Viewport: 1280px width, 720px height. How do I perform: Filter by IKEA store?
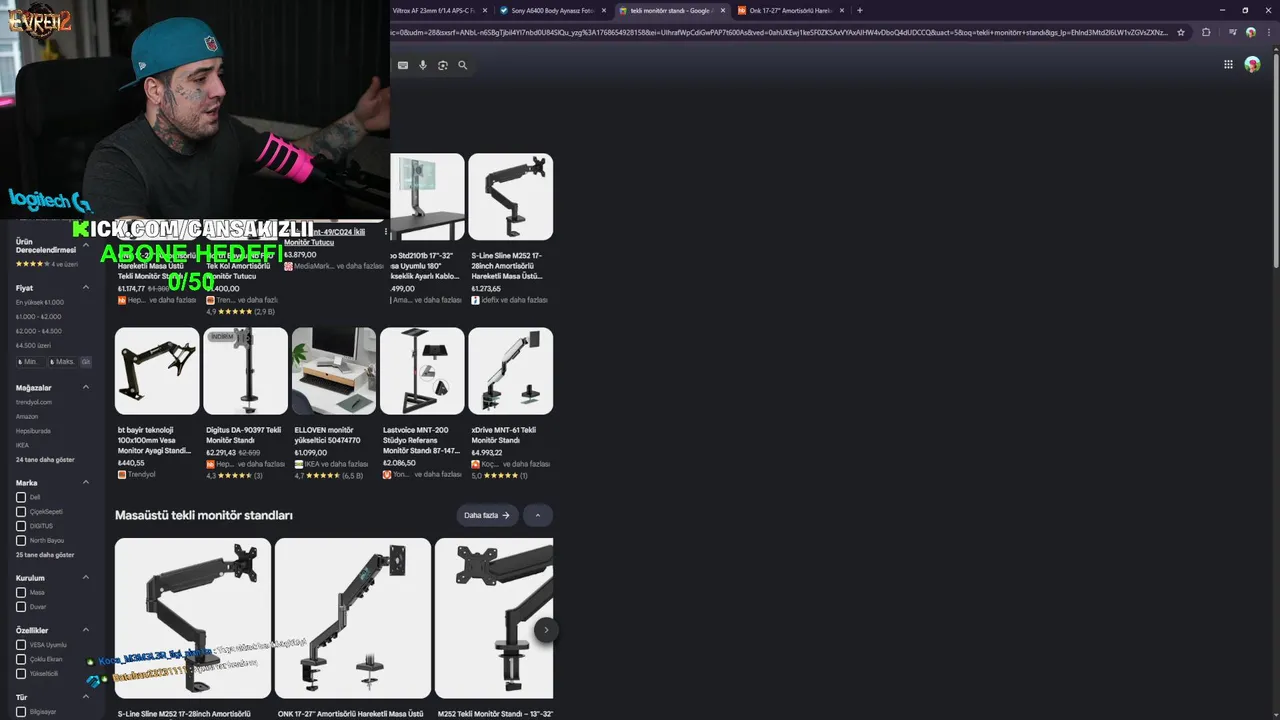22,445
